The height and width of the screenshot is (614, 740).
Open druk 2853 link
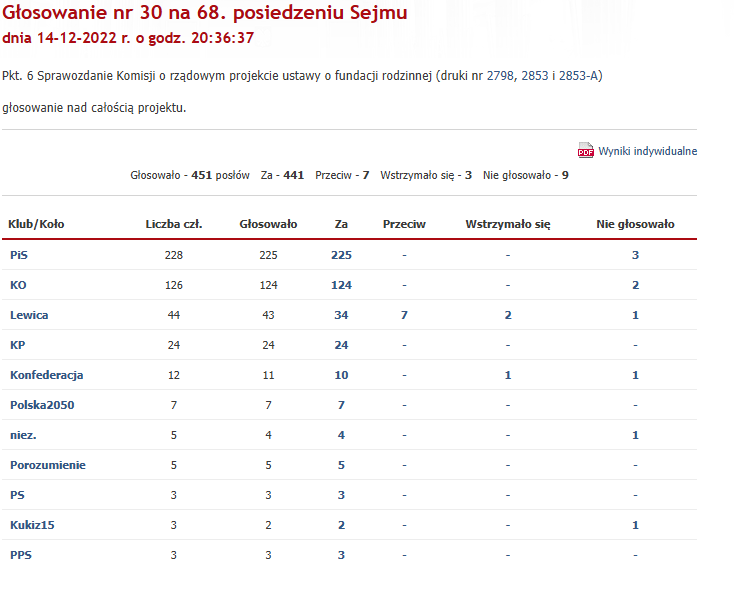tap(535, 76)
